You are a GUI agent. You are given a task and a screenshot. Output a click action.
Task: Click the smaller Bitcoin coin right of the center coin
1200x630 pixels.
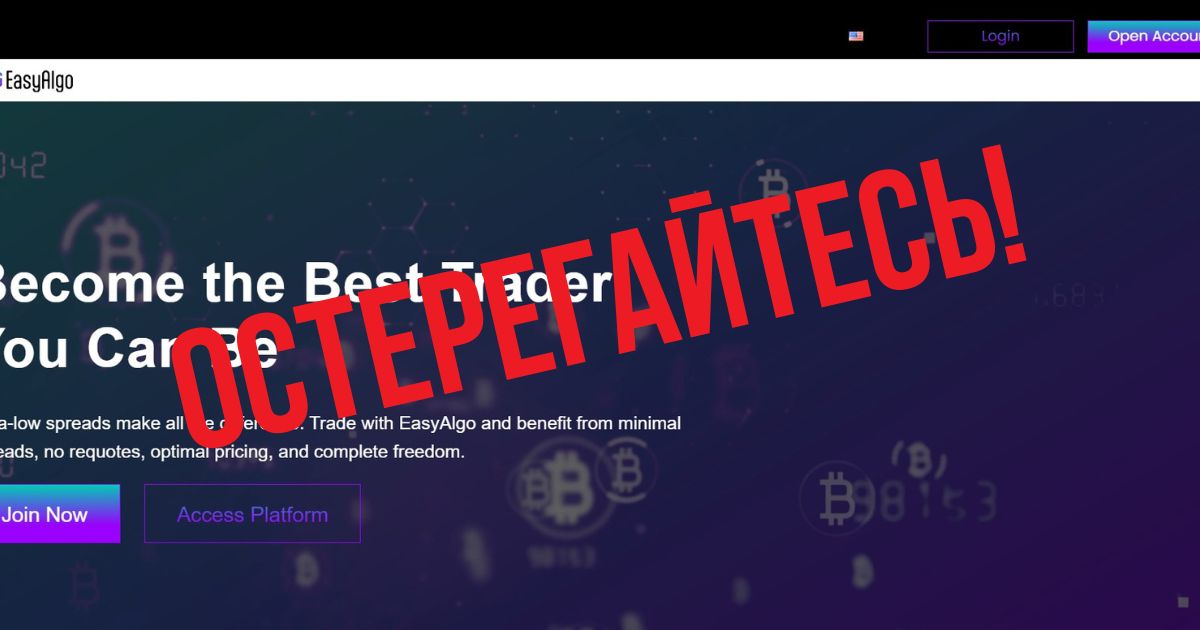pyautogui.click(x=628, y=467)
